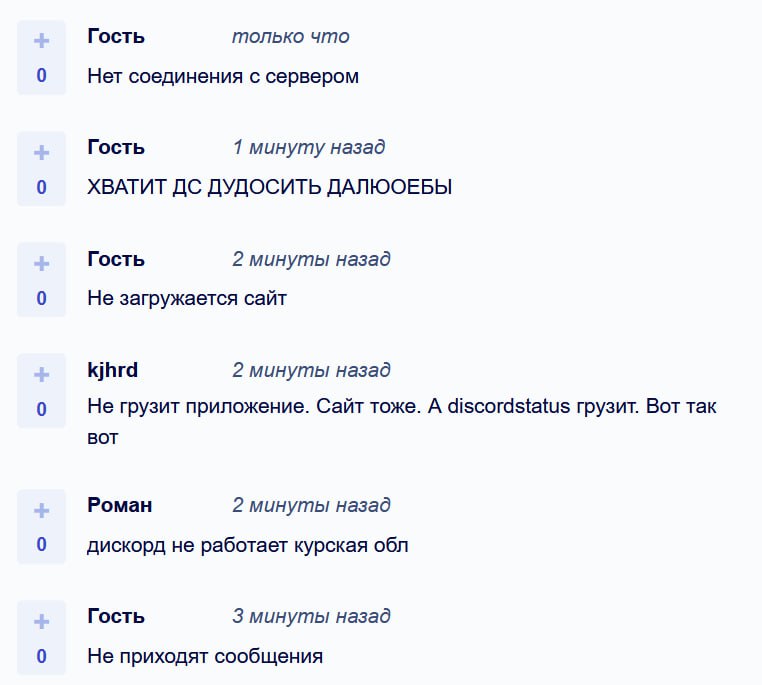Click the text 'дискорд не работает курская обл'
The height and width of the screenshot is (685, 762).
(x=248, y=545)
